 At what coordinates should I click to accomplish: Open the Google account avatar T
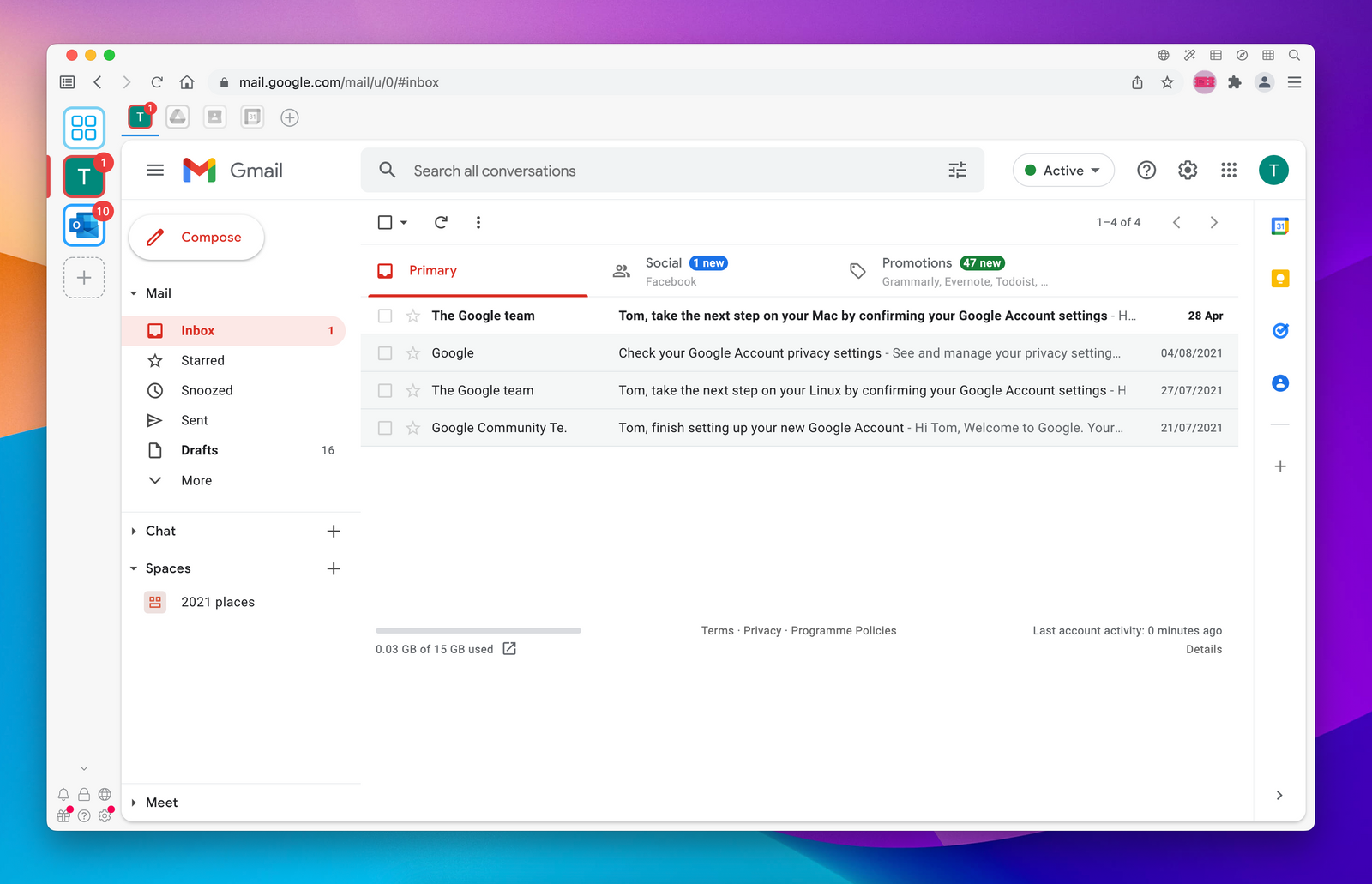tap(1273, 171)
